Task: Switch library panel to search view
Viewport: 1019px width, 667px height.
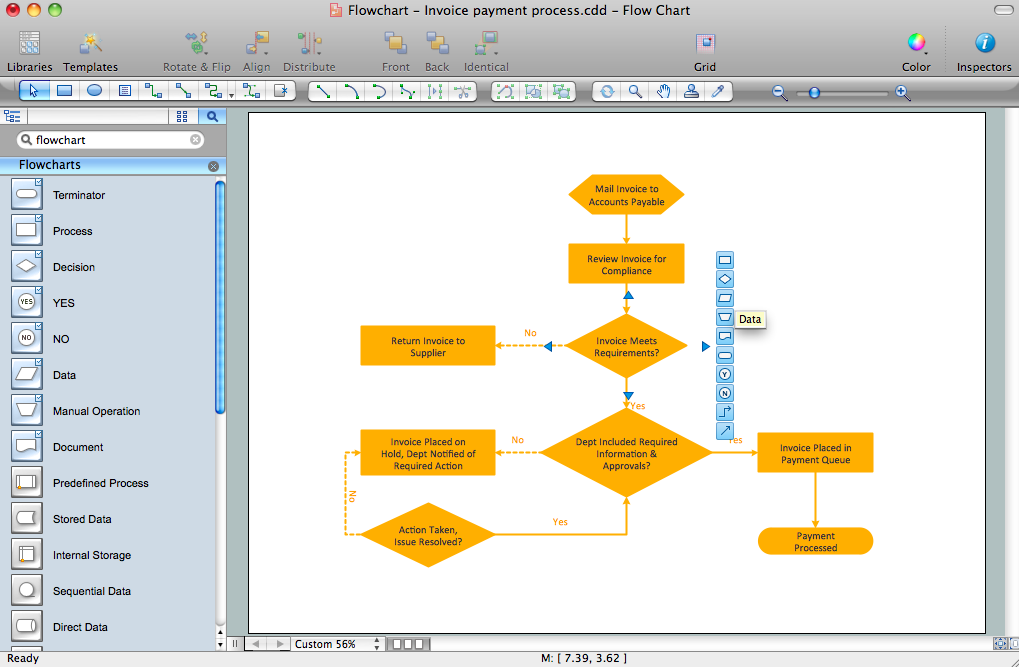Action: [212, 117]
